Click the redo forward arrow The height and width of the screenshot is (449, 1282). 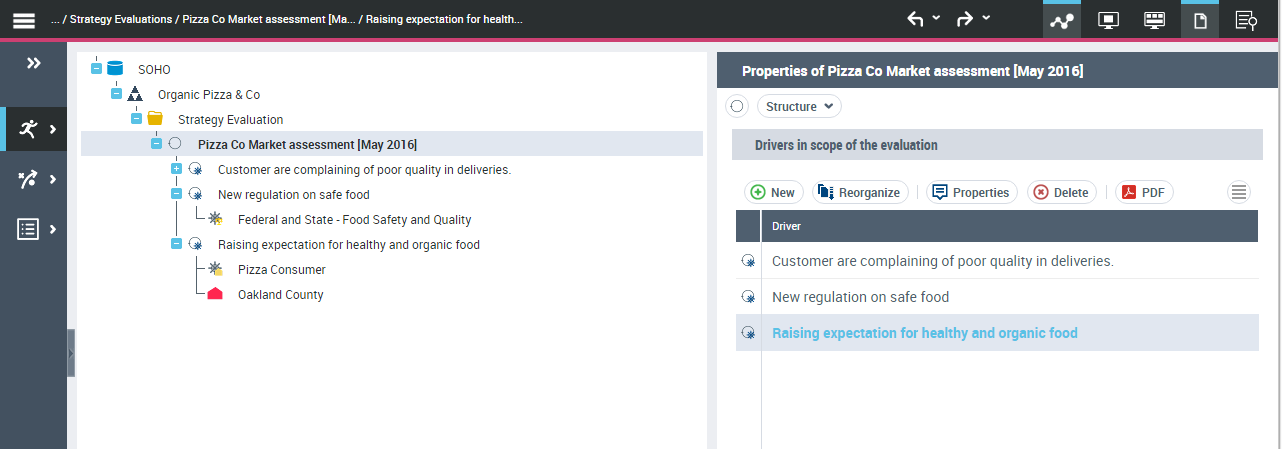pos(965,19)
